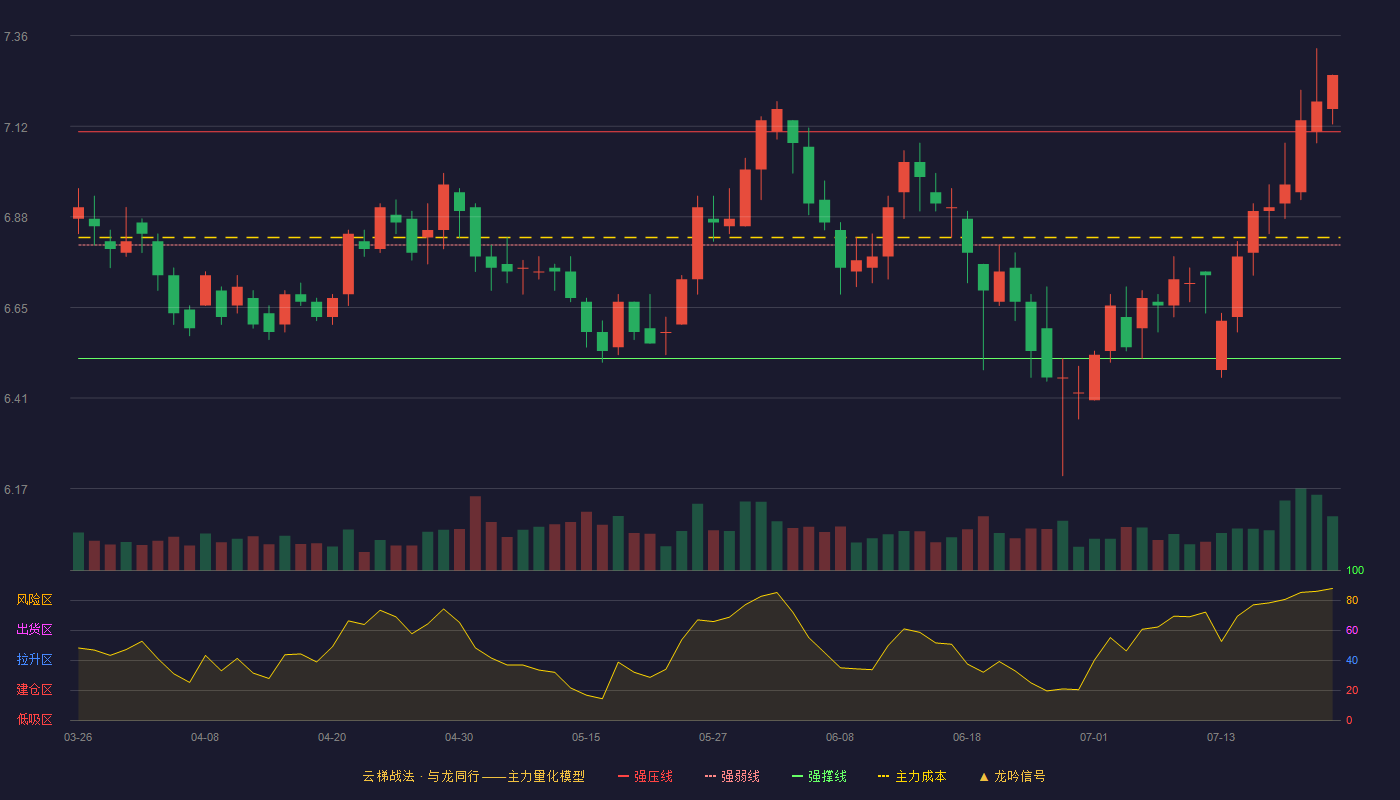Click the 云梯战法 chart title text

coord(388,776)
